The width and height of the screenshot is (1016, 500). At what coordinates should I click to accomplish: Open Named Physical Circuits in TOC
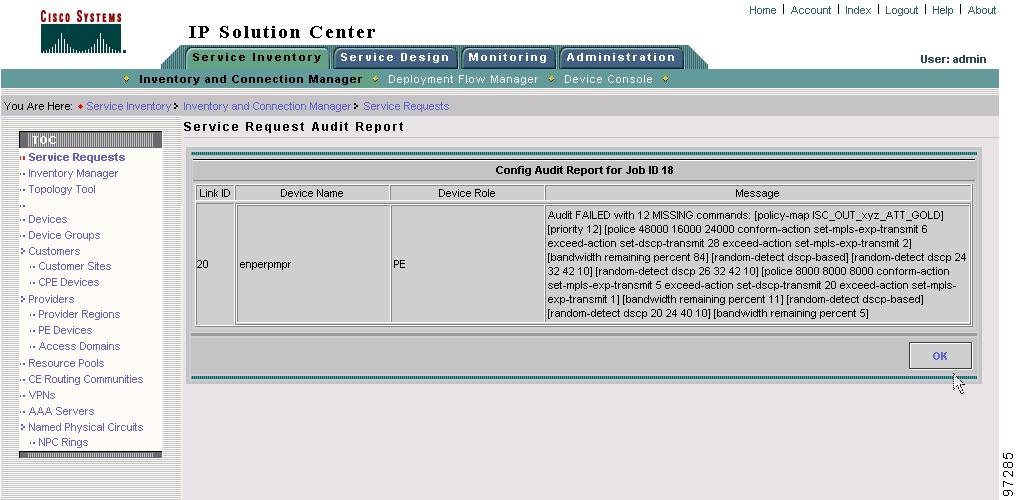(x=86, y=427)
